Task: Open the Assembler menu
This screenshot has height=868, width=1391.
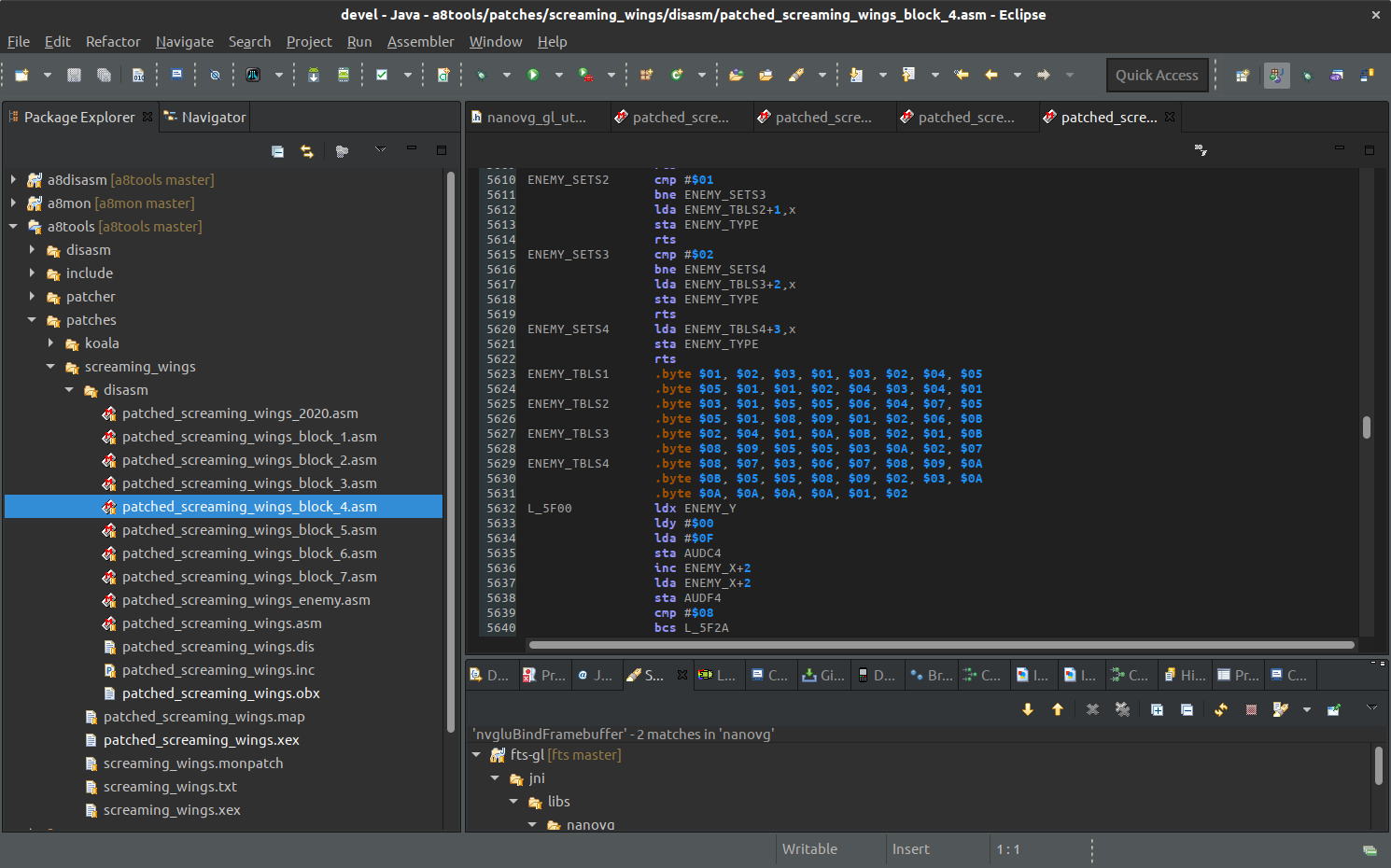Action: 420,42
